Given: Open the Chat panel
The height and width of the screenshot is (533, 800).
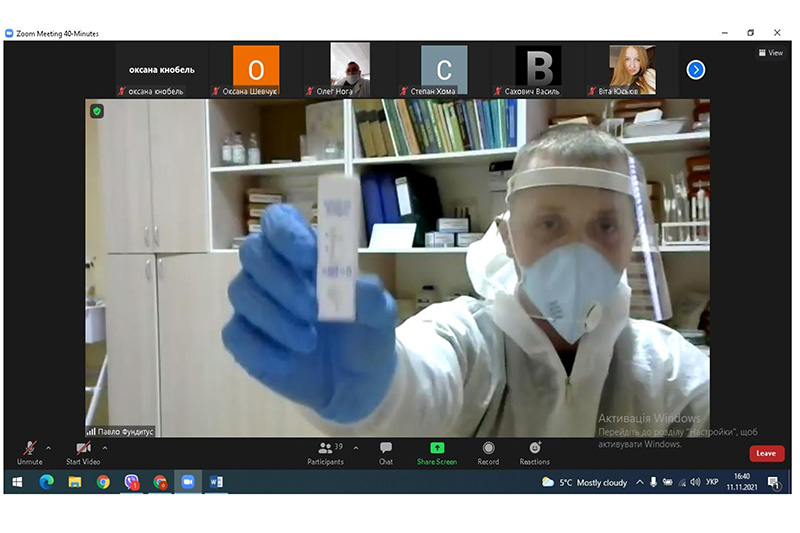Looking at the screenshot, I should (x=385, y=452).
